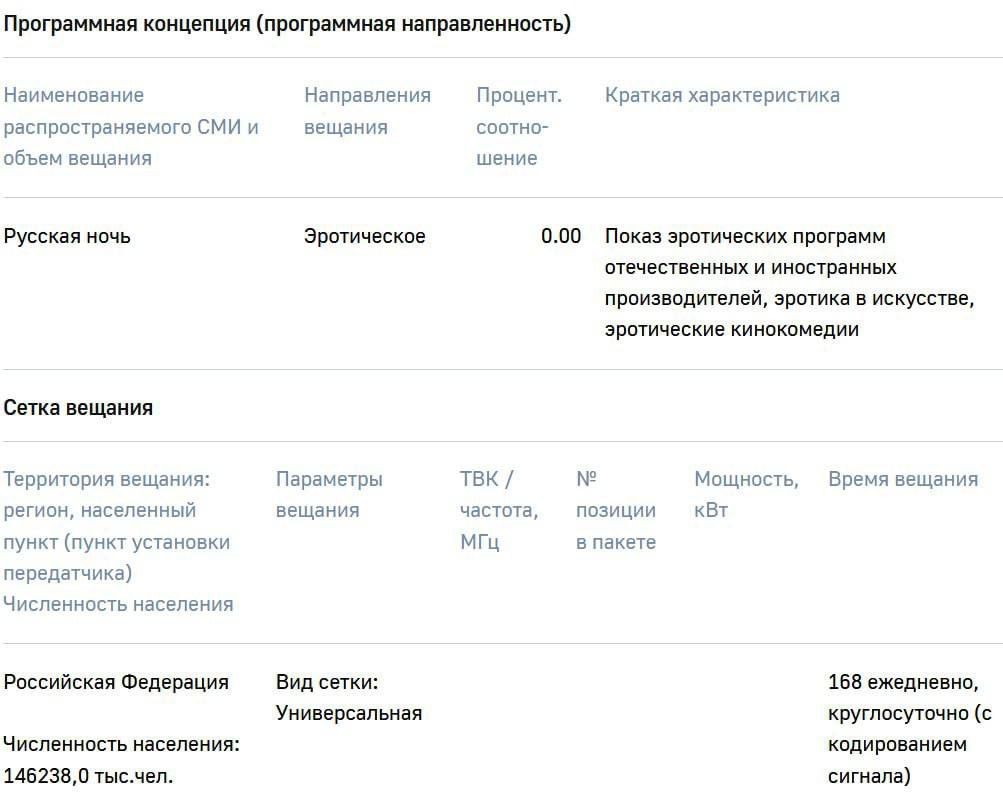Click the 'Вид сетки: Универсальная' cell

click(x=348, y=697)
